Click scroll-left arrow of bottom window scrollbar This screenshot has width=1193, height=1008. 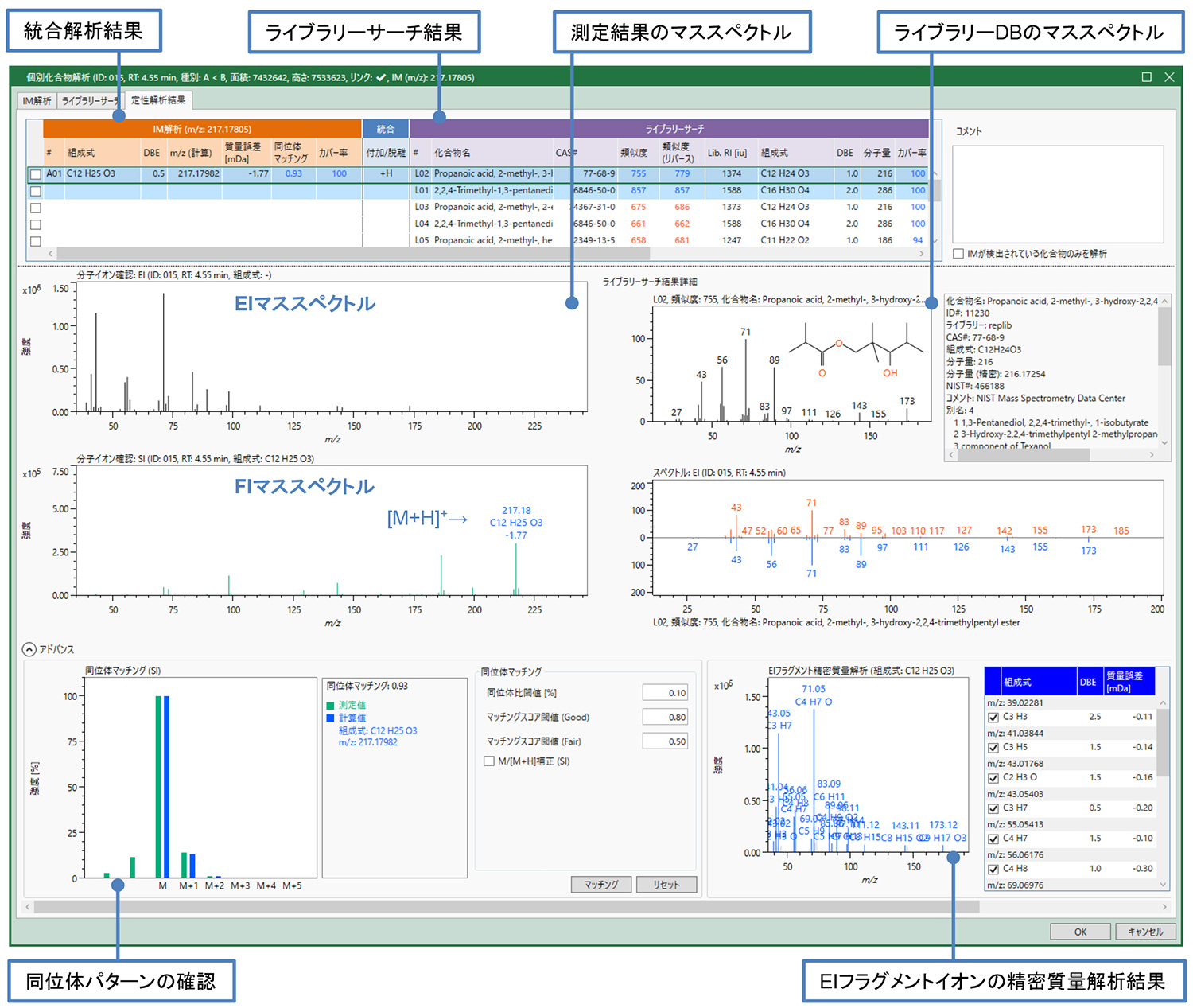28,907
